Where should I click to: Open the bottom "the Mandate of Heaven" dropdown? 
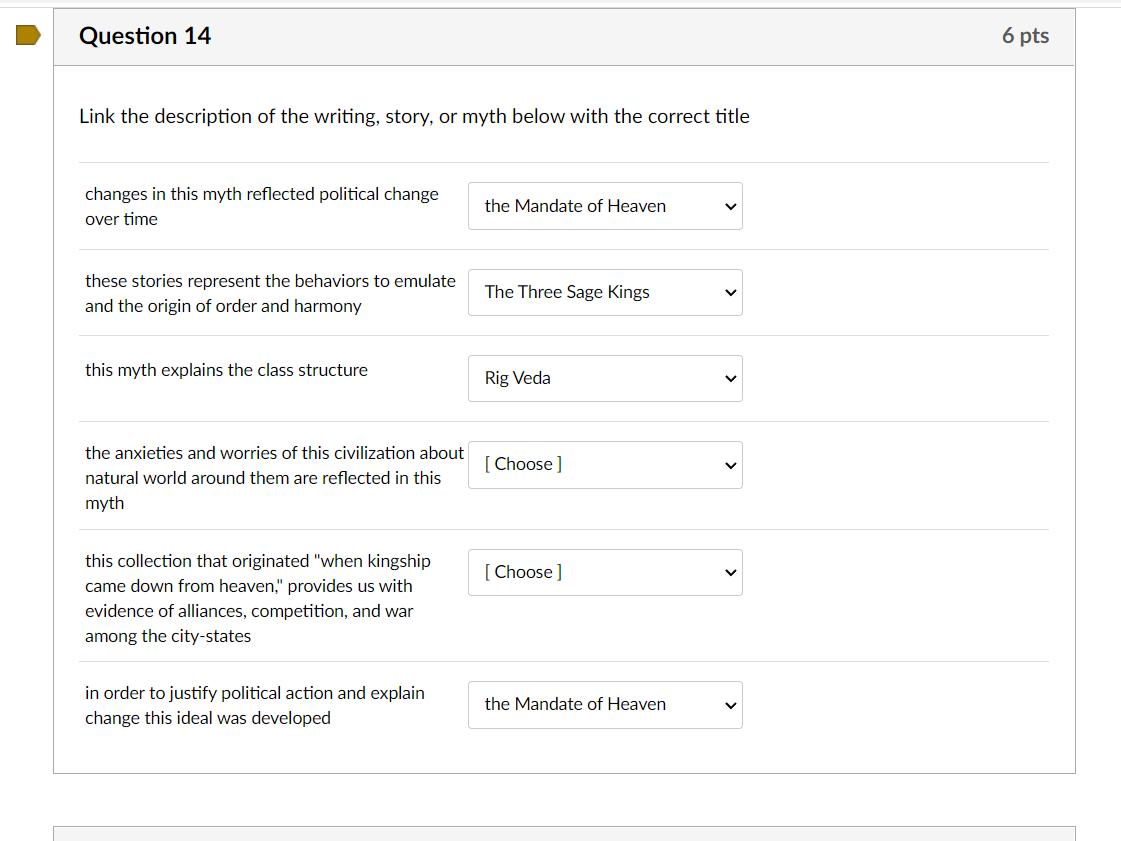click(604, 705)
